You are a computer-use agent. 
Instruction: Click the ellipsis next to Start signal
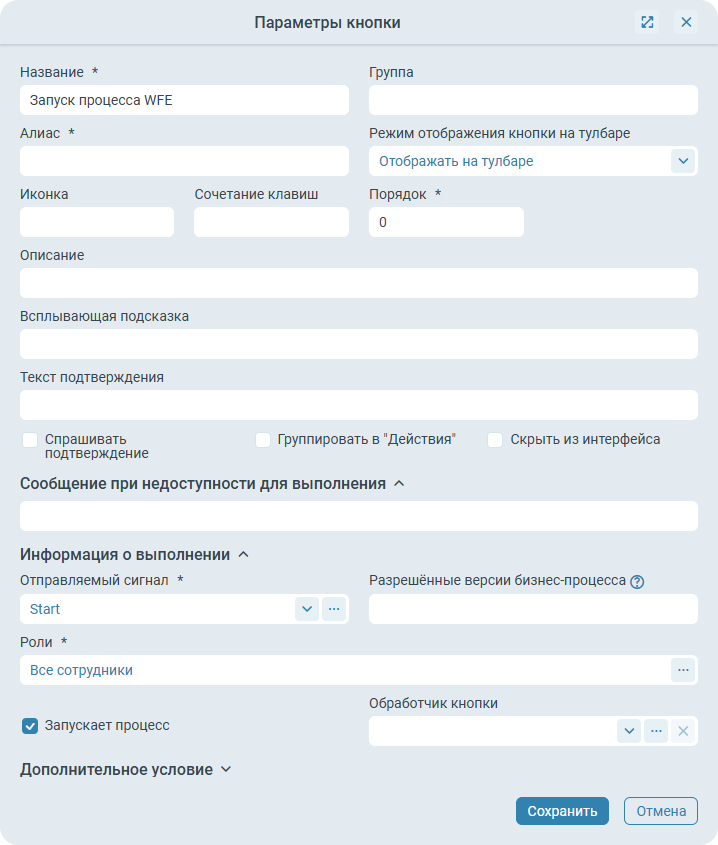coord(334,608)
